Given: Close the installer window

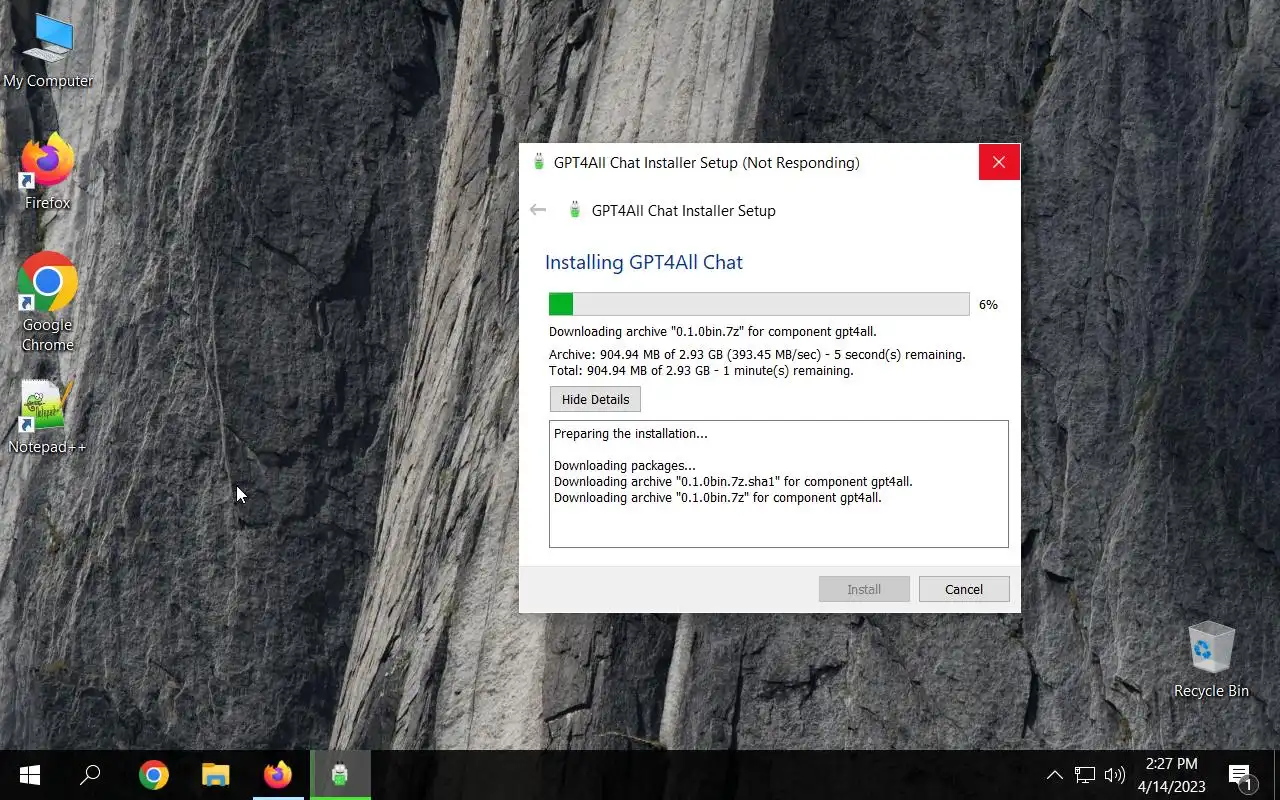Looking at the screenshot, I should tap(999, 162).
